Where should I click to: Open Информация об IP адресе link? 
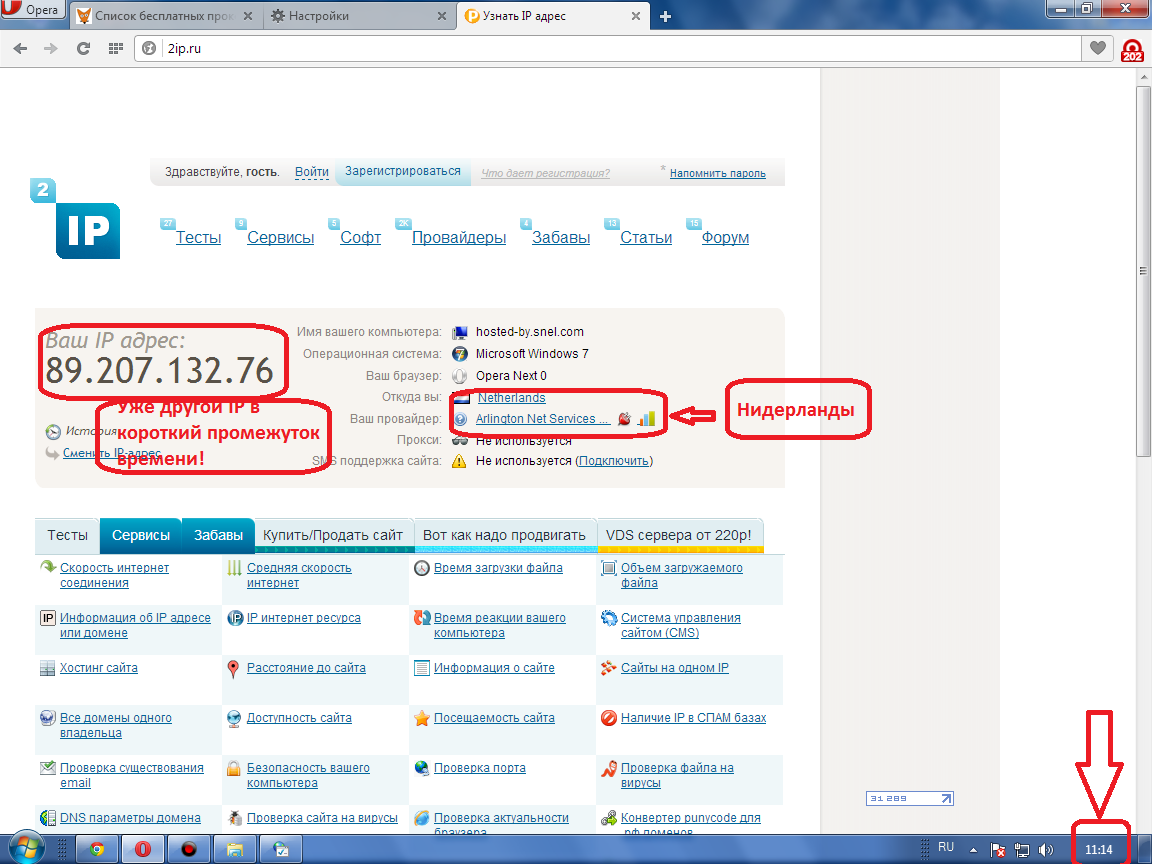135,625
